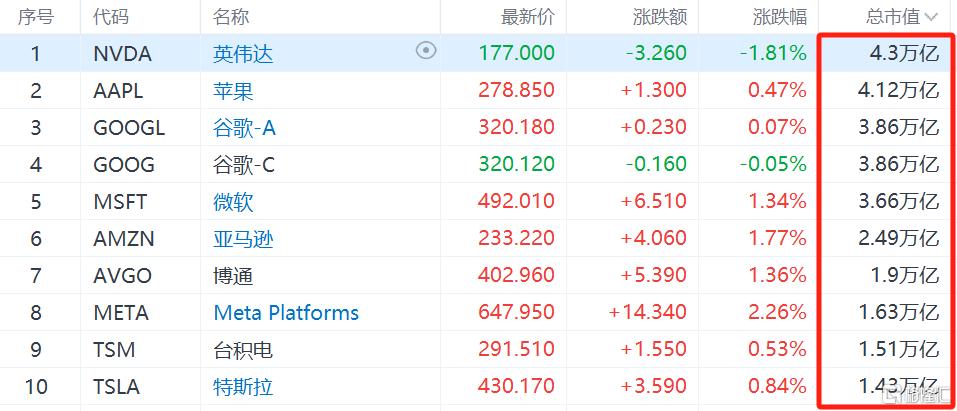Open the 亚马逊 stock link
957x411 pixels.
[243, 238]
